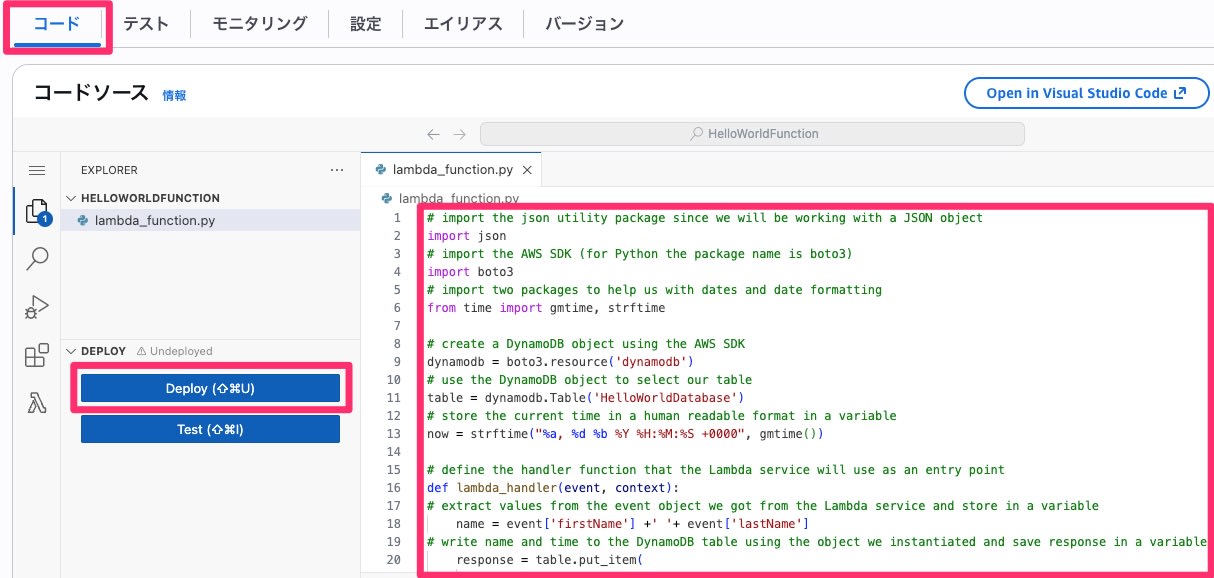The width and height of the screenshot is (1214, 578).
Task: Switch to the テスト tab
Action: (x=146, y=24)
